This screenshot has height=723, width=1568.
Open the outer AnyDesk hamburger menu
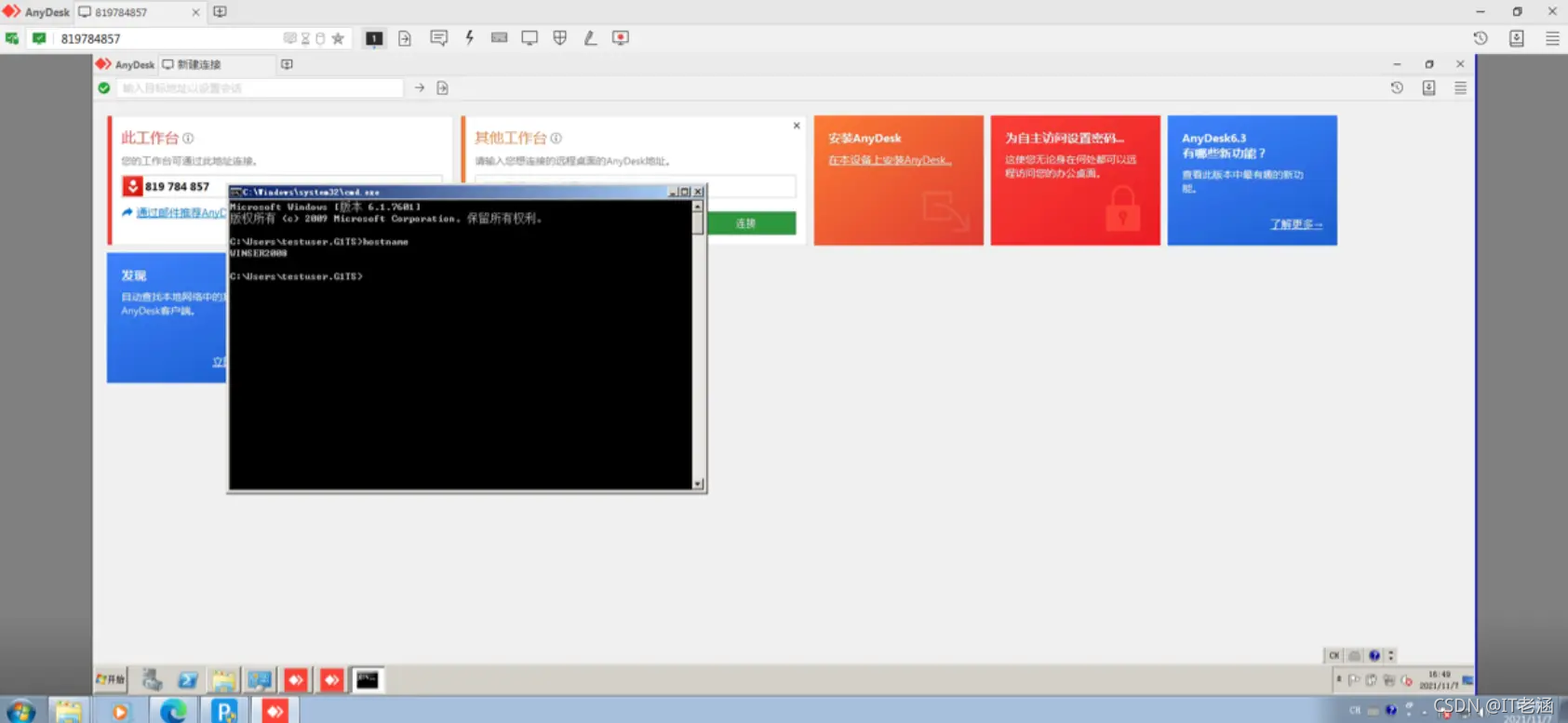click(x=1552, y=38)
